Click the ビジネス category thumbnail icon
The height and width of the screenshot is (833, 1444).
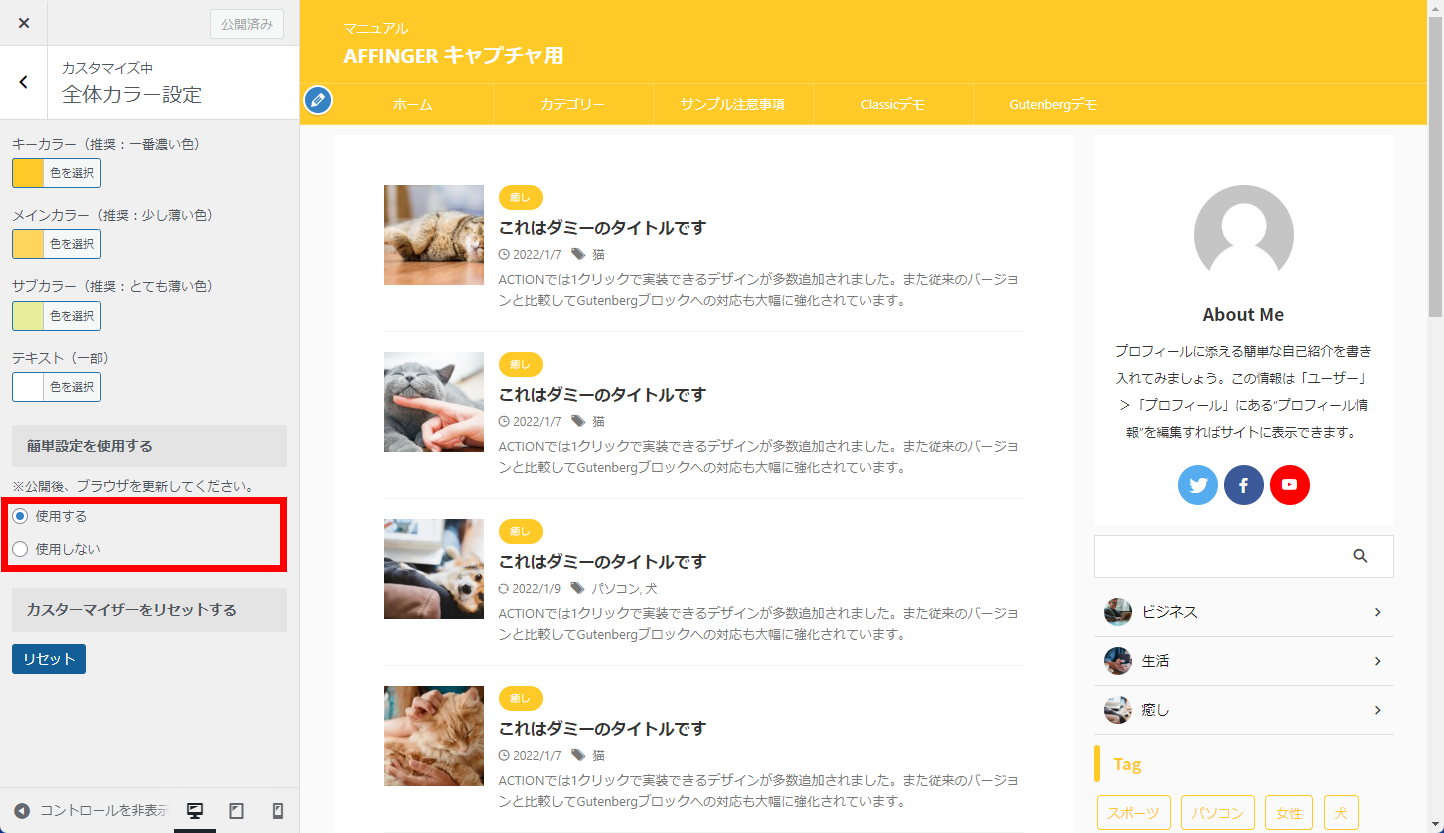(1118, 612)
